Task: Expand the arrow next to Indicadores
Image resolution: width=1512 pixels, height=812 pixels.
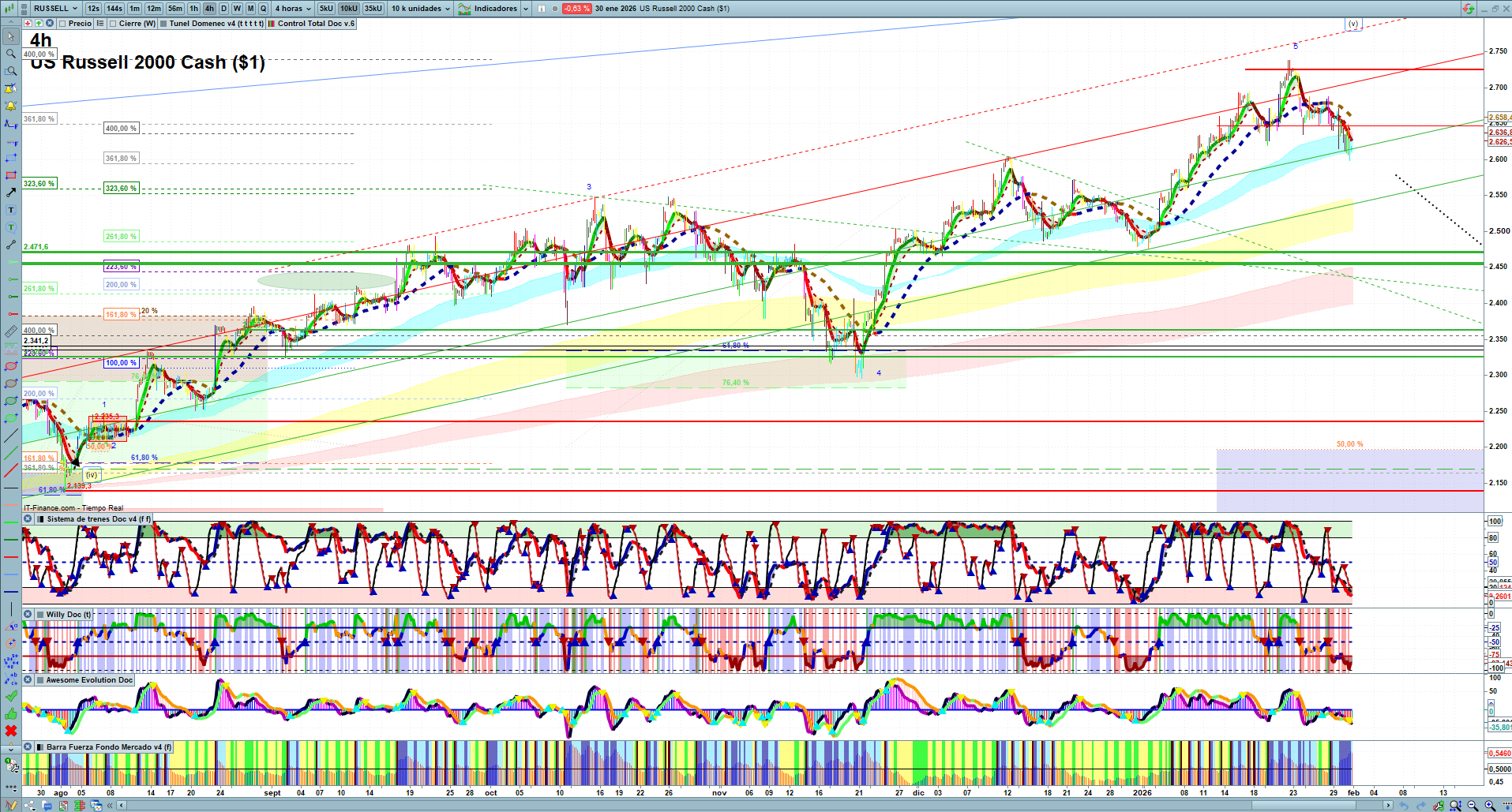Action: [x=526, y=9]
